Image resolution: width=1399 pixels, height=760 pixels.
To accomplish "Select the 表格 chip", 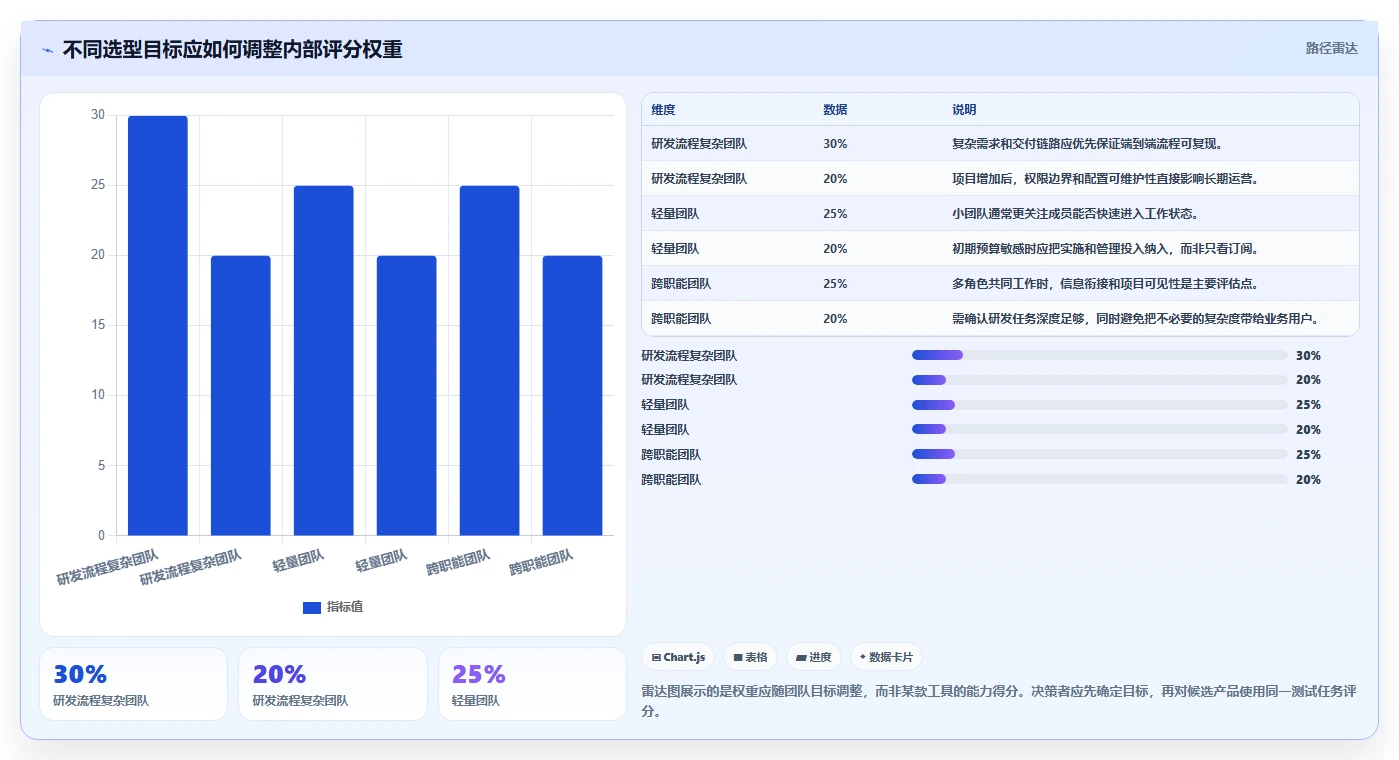I will pyautogui.click(x=750, y=657).
